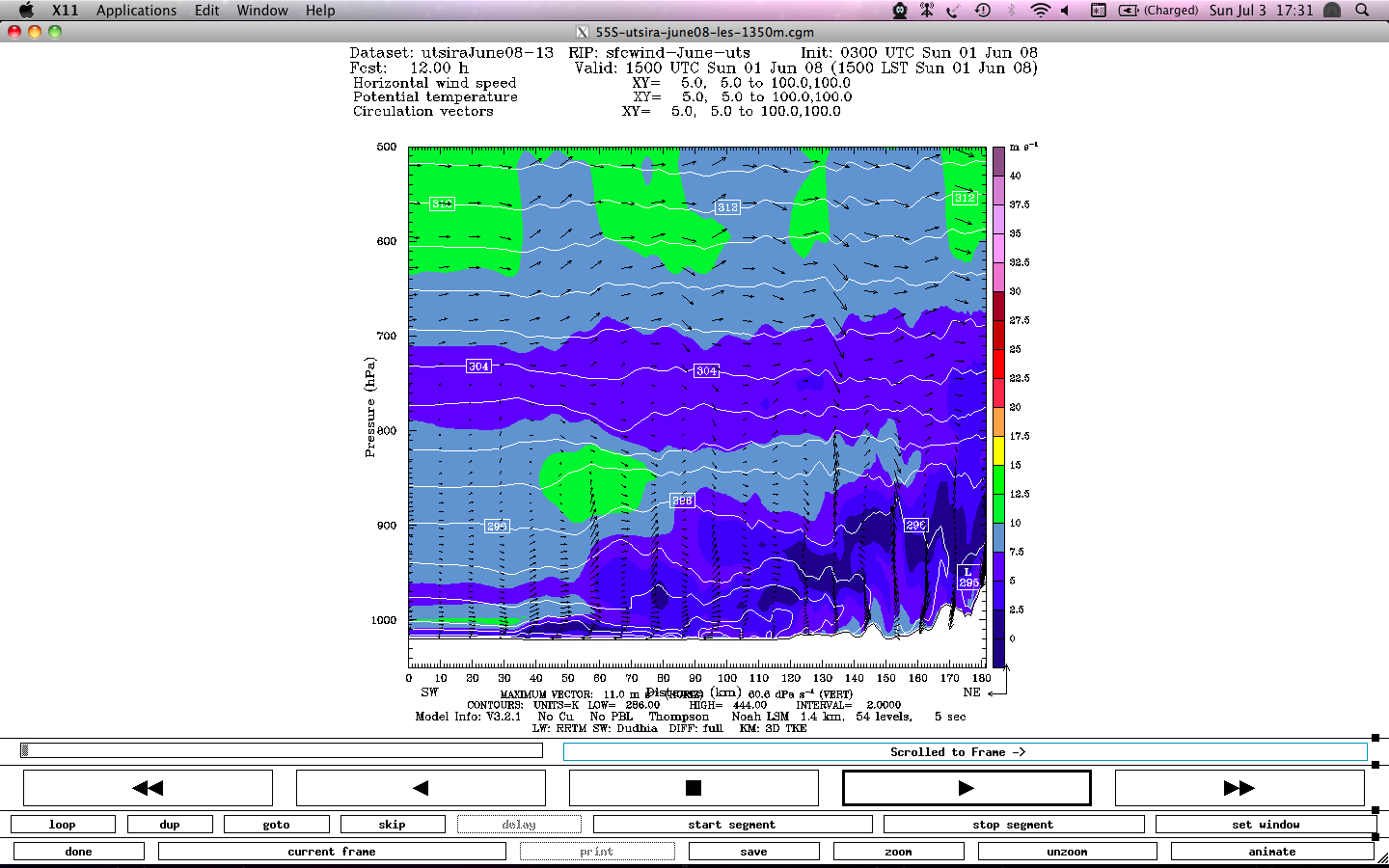Open Spotlight search magnifier icon
This screenshot has height=868, width=1389.
coord(1362,11)
